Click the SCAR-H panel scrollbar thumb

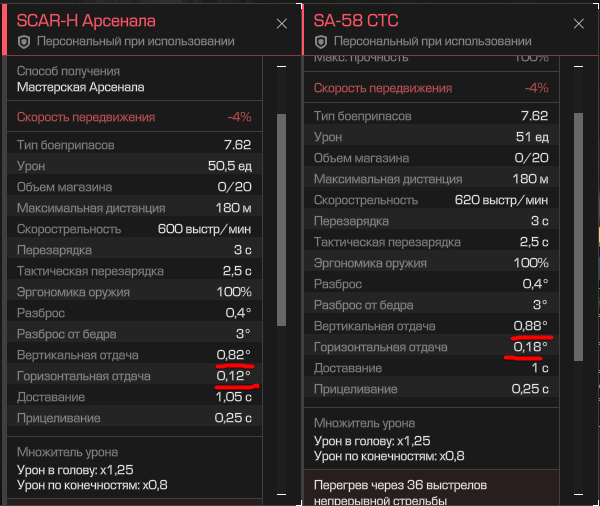[281, 220]
